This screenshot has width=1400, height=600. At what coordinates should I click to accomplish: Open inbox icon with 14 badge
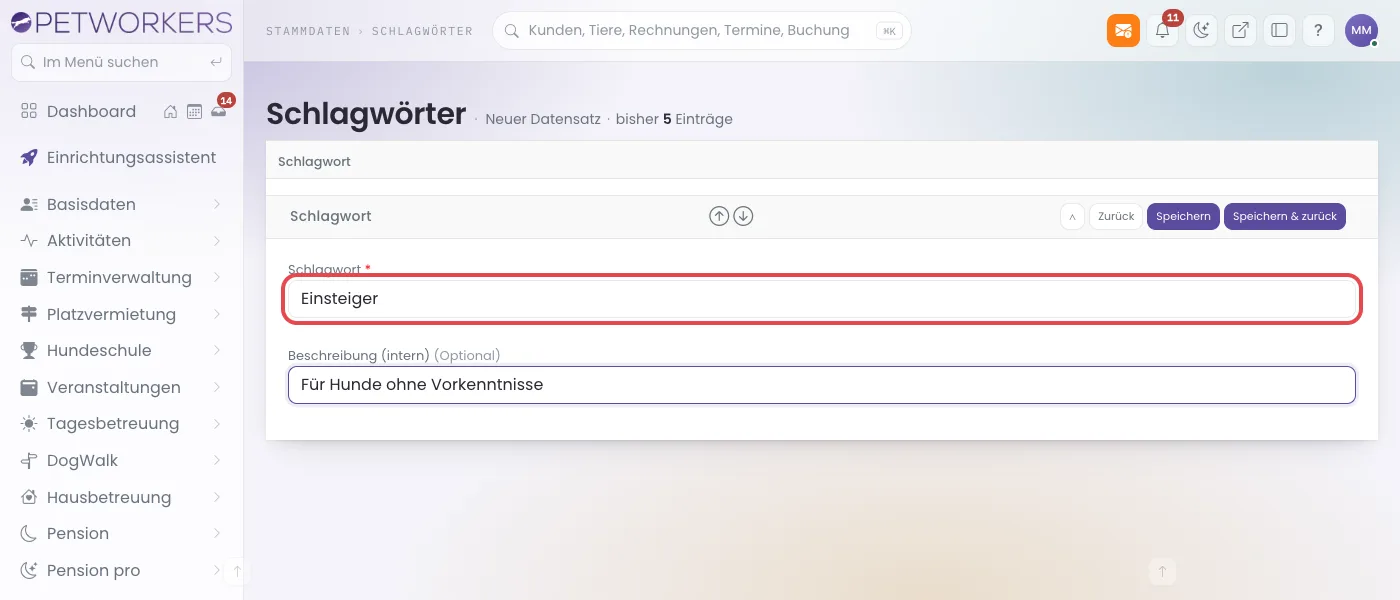pos(218,111)
